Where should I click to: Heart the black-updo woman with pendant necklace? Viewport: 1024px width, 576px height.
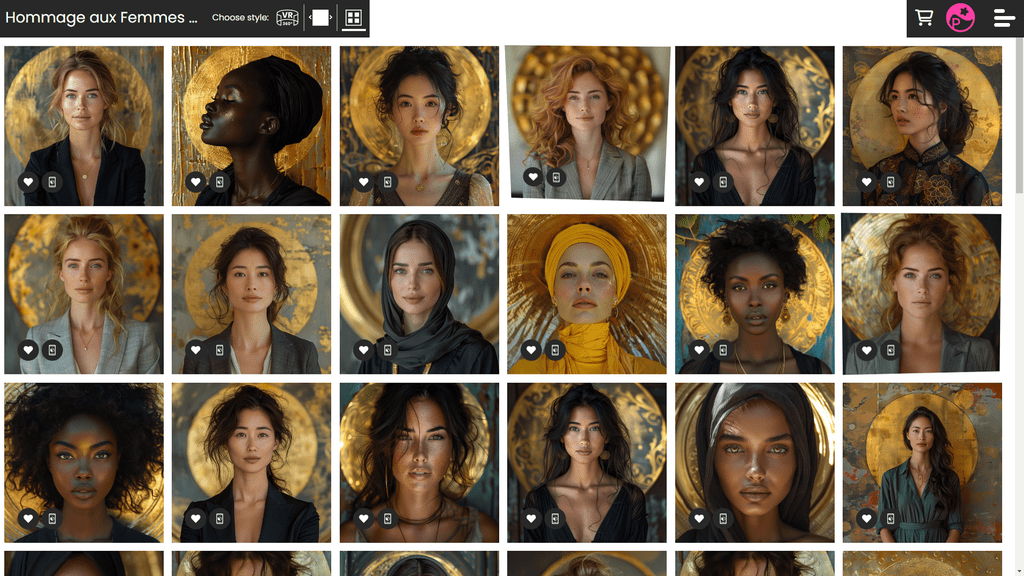pos(364,182)
